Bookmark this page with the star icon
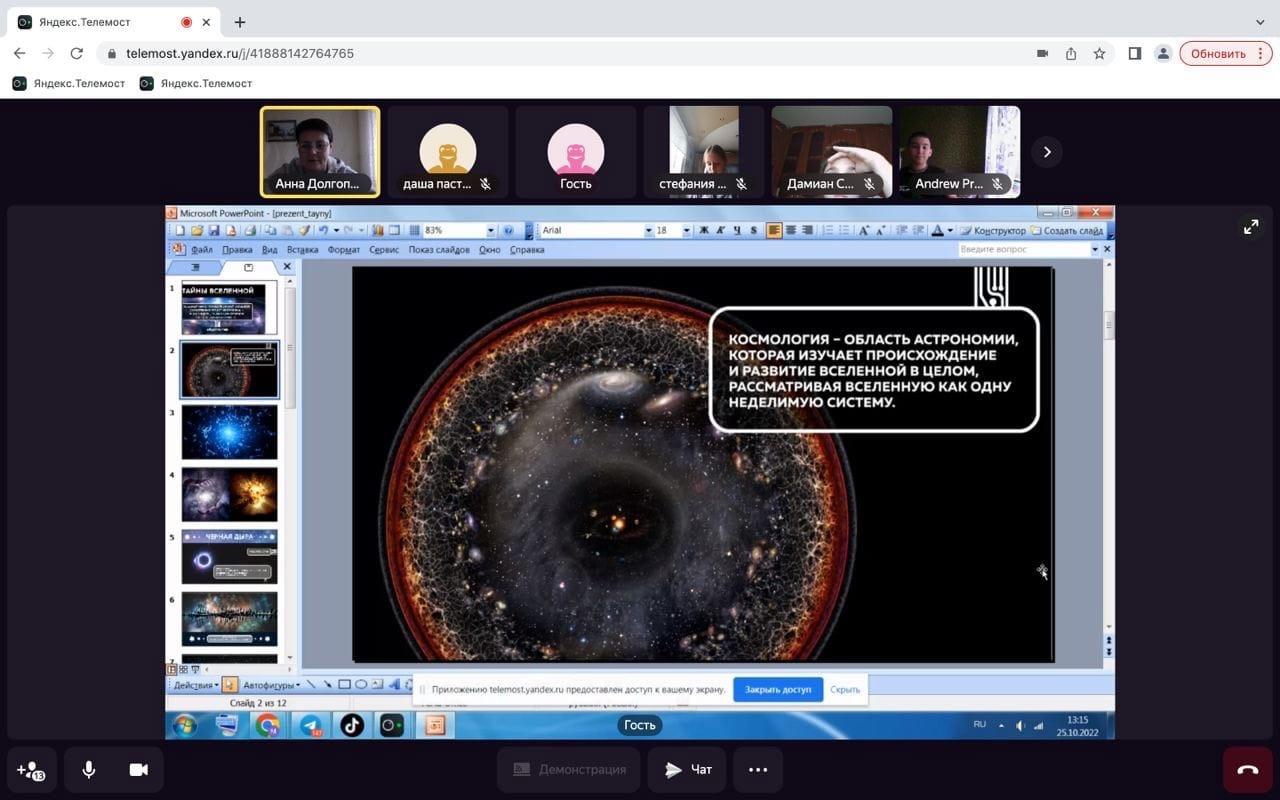1280x800 pixels. pos(1099,53)
